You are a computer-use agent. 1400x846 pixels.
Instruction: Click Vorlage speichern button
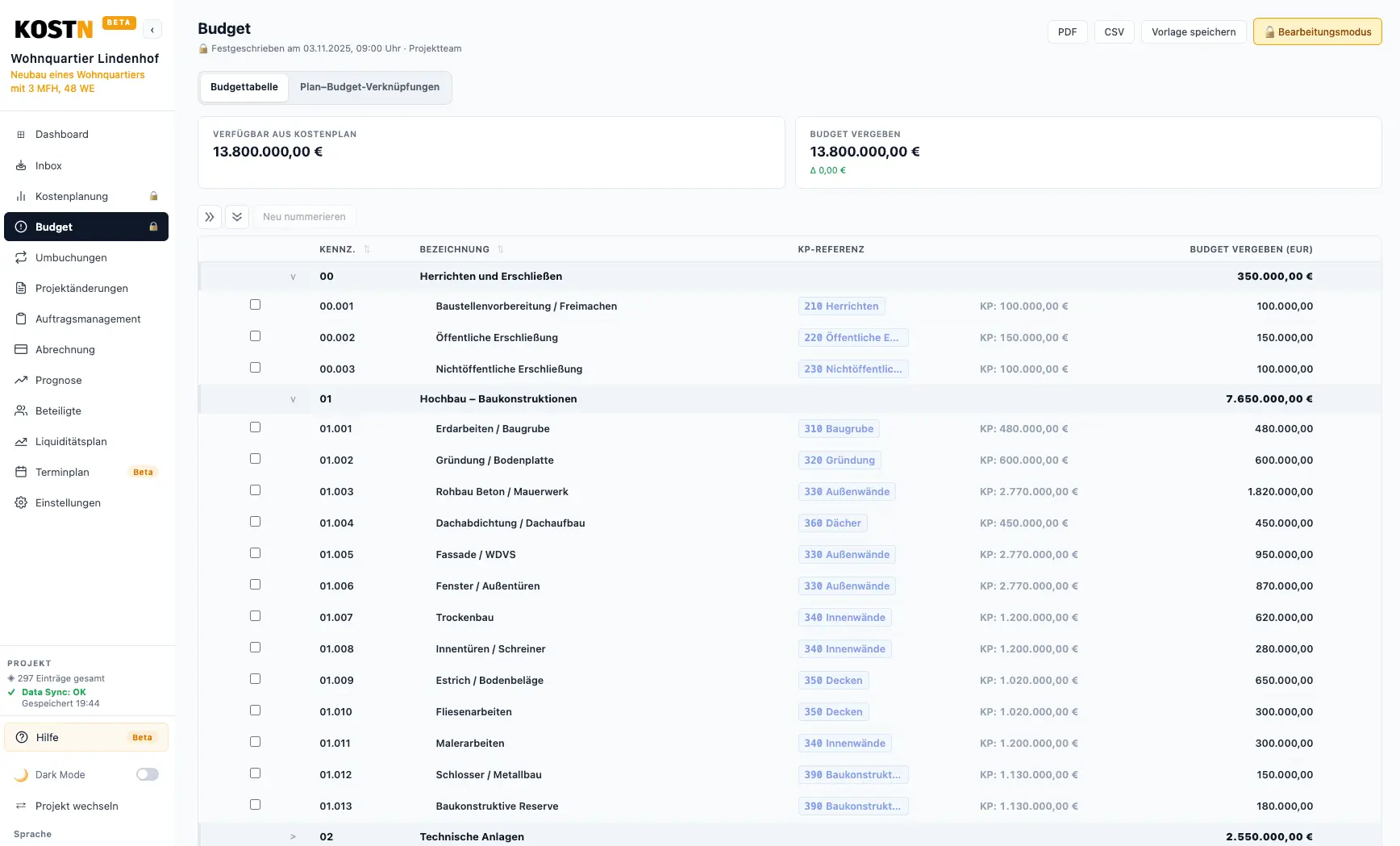click(x=1194, y=32)
